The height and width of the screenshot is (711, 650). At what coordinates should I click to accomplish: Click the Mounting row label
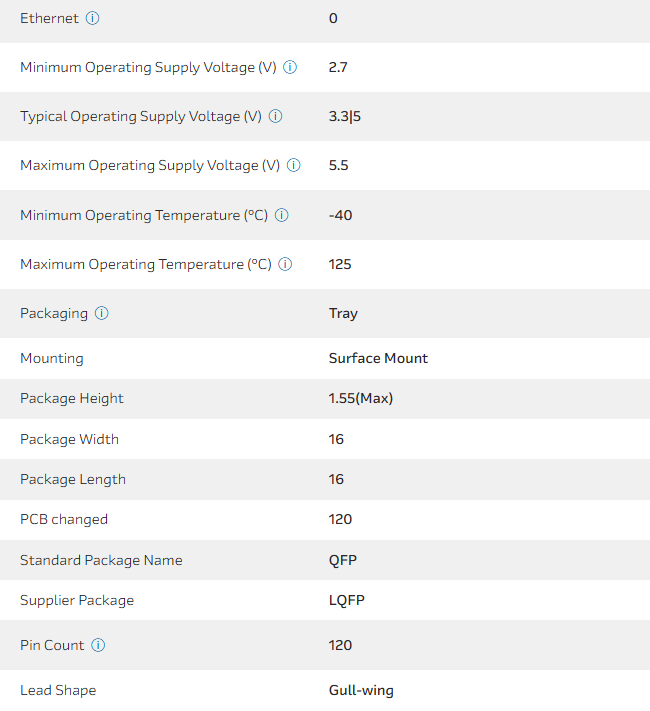pos(52,358)
